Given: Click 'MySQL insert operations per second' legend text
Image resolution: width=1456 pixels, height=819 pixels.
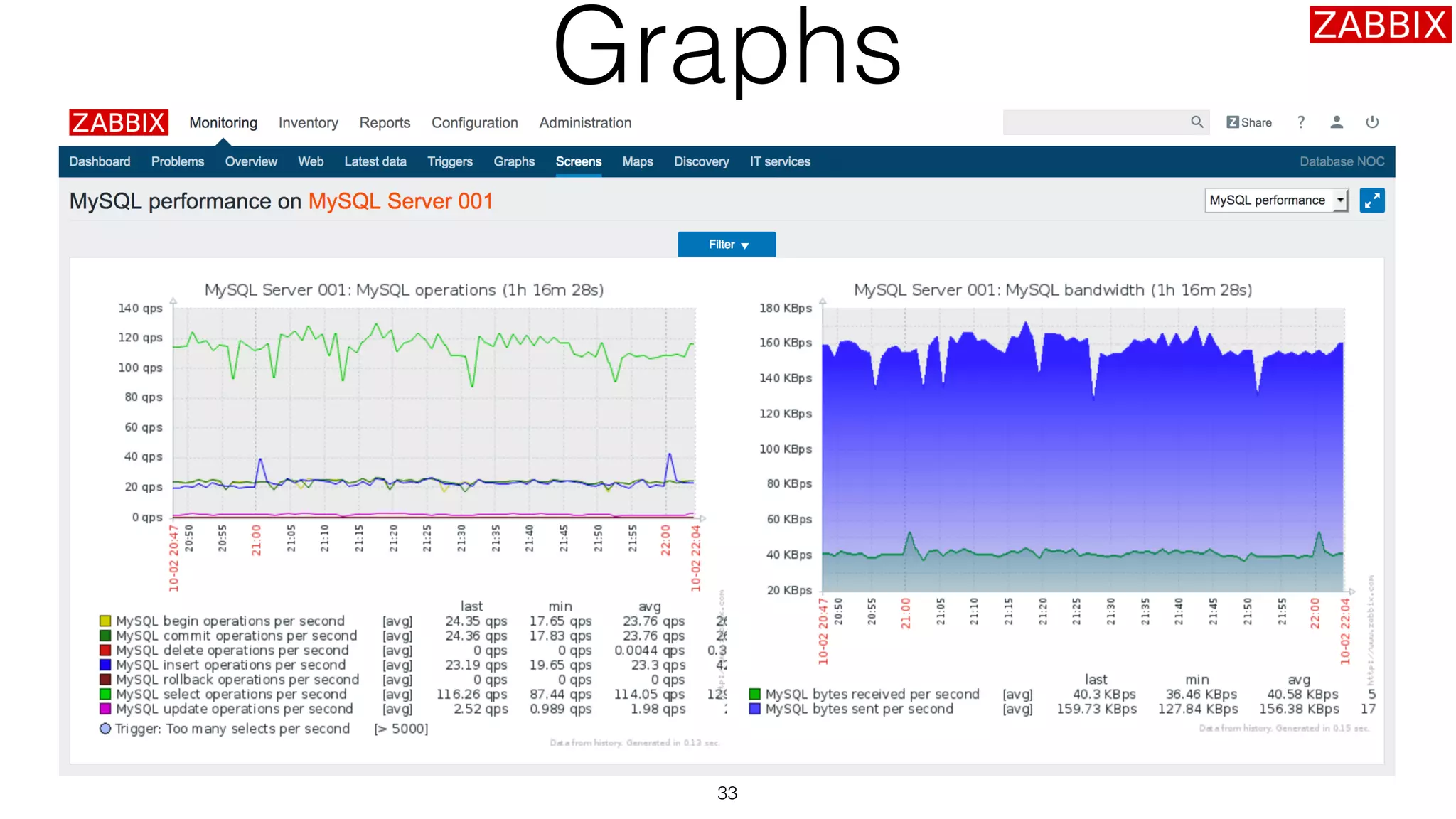Looking at the screenshot, I should coord(231,665).
